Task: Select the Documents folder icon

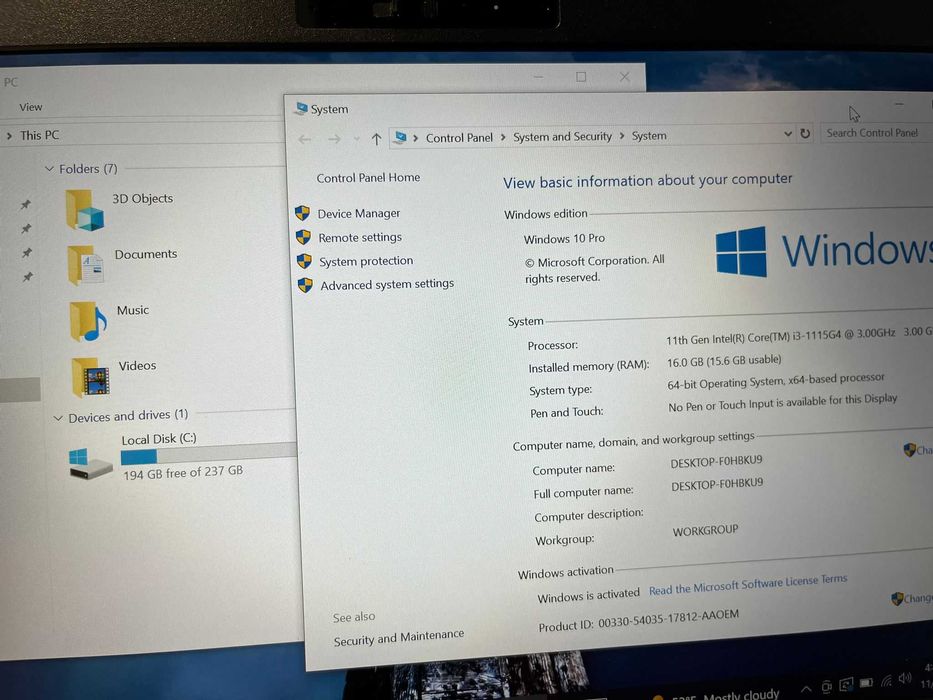Action: click(x=86, y=264)
